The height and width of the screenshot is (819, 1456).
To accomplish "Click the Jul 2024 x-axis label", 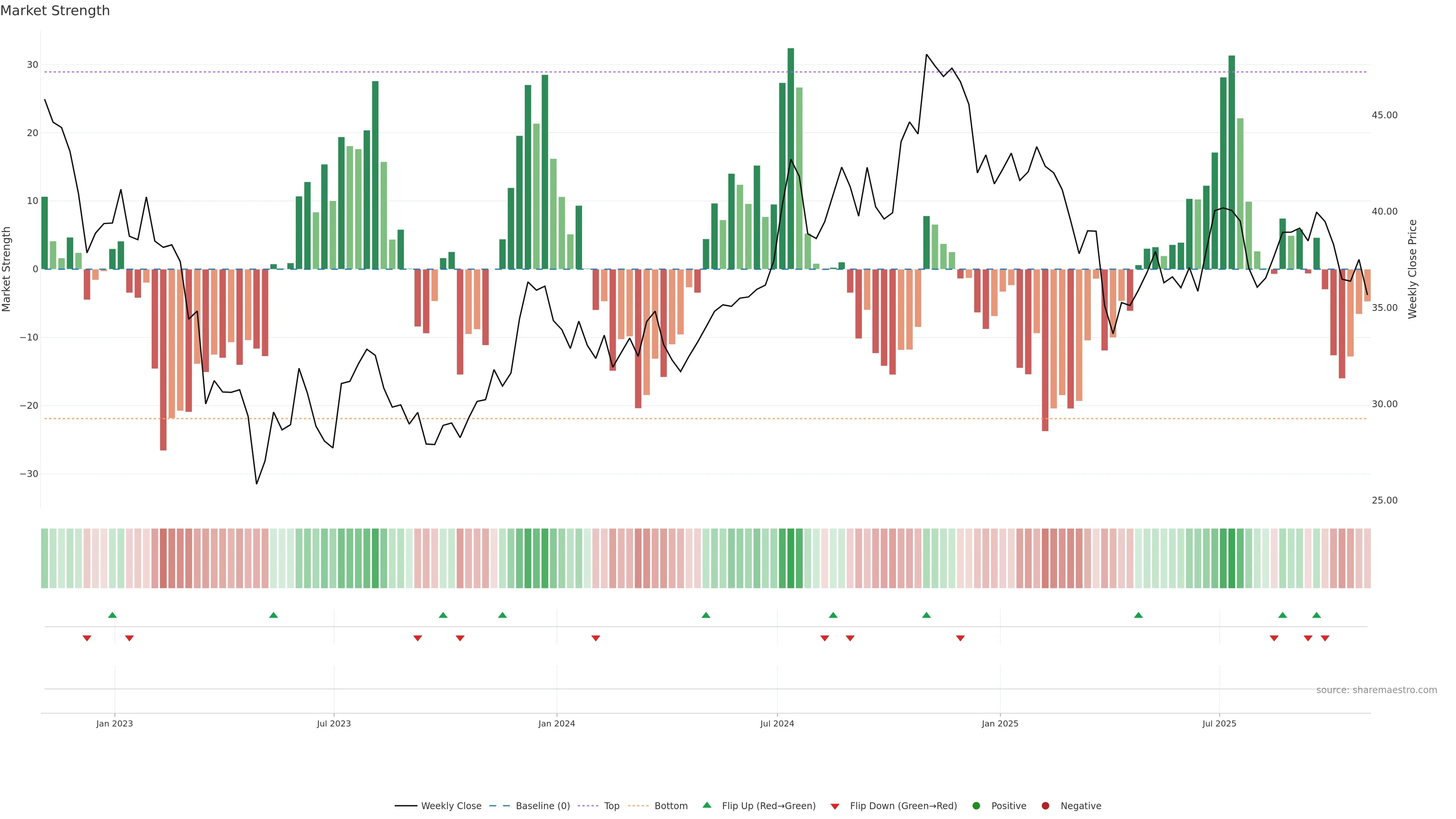I will pyautogui.click(x=777, y=723).
